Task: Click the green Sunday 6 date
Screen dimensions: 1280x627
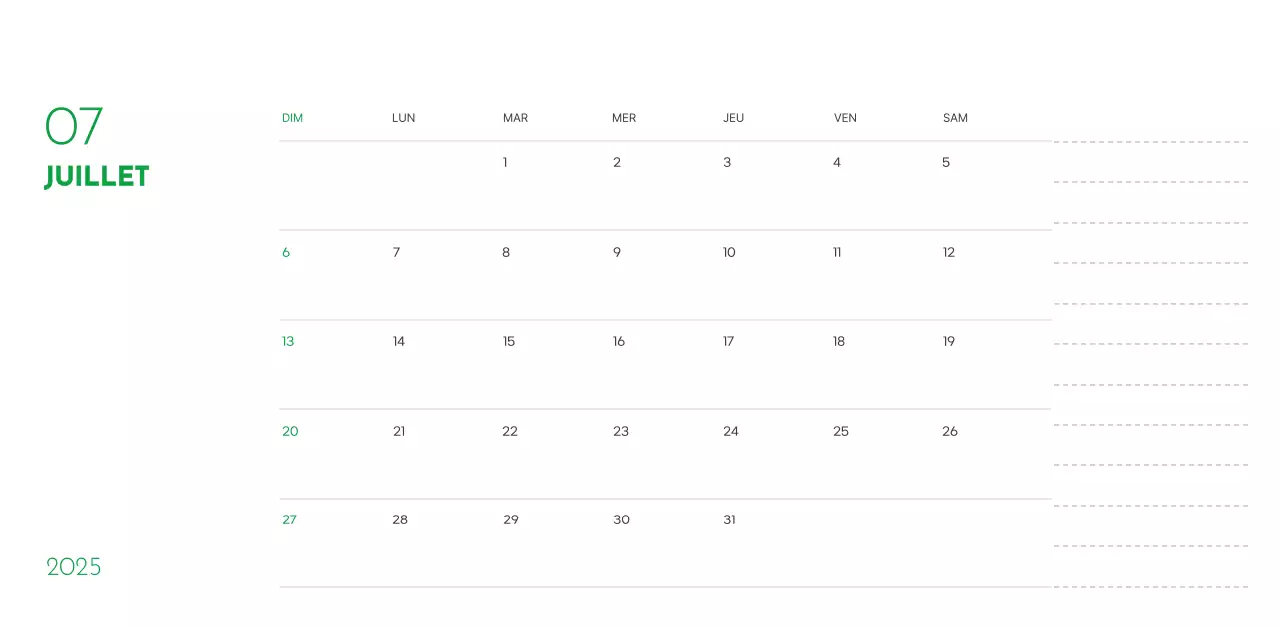Action: tap(286, 253)
